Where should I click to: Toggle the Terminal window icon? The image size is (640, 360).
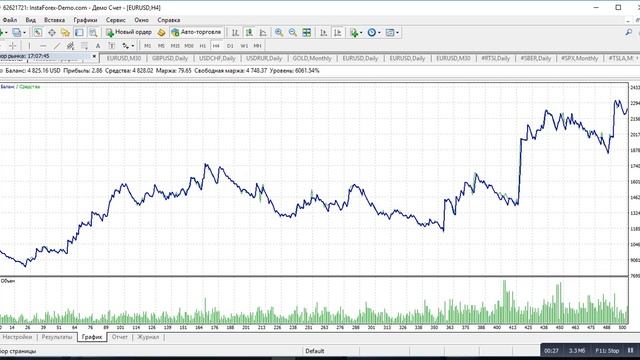coord(79,32)
